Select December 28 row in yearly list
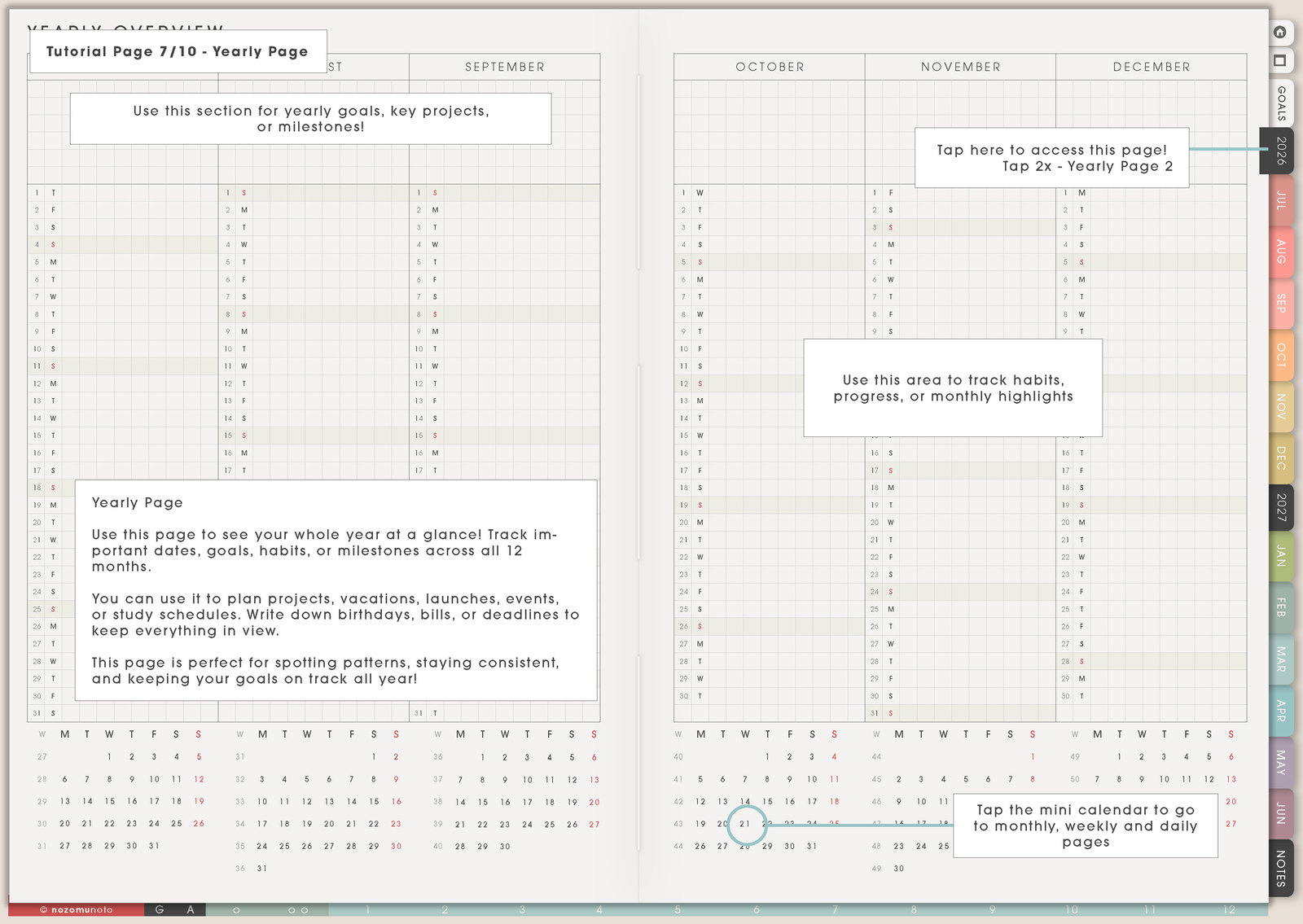1303x924 pixels. click(1152, 661)
